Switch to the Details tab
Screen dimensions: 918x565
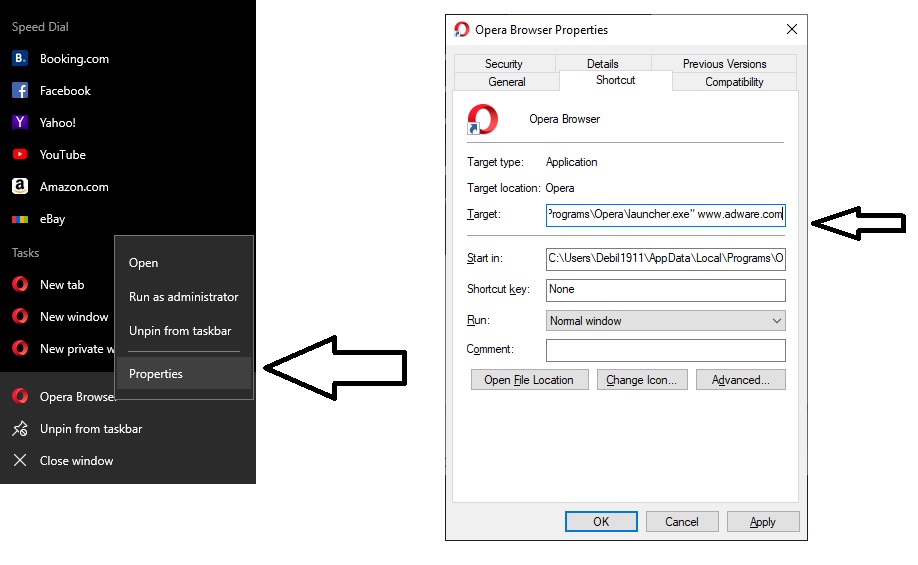click(602, 64)
